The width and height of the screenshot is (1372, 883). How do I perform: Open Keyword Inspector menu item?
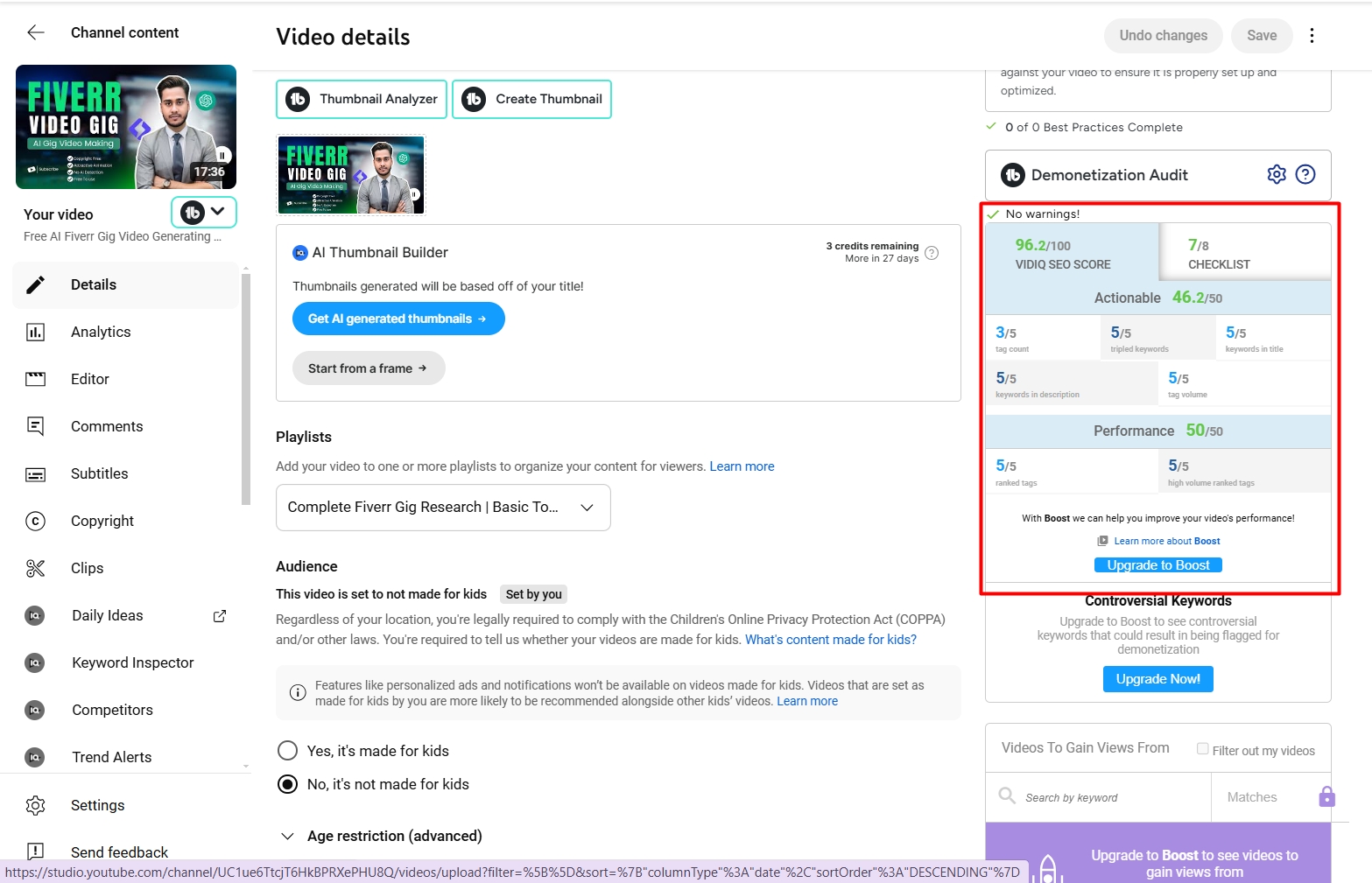tap(126, 662)
